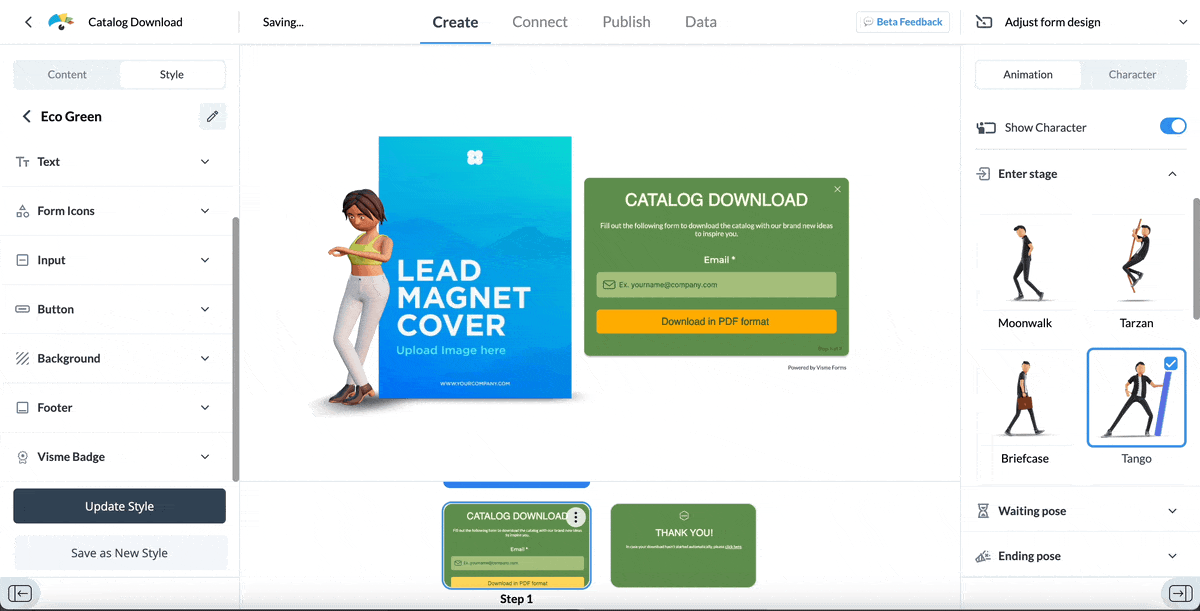Select the Thank You step thumbnail
The height and width of the screenshot is (611, 1200).
[x=683, y=545]
